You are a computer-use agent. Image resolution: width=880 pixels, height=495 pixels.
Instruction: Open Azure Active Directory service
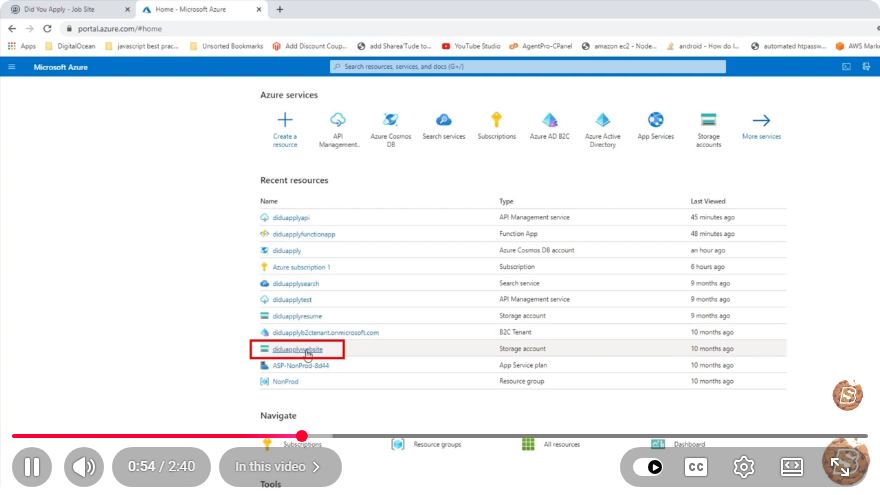602,130
